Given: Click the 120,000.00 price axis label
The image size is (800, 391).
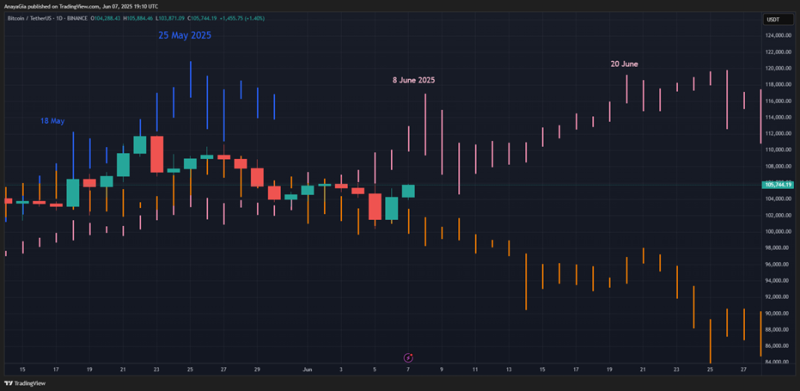Looking at the screenshot, I should [x=777, y=68].
